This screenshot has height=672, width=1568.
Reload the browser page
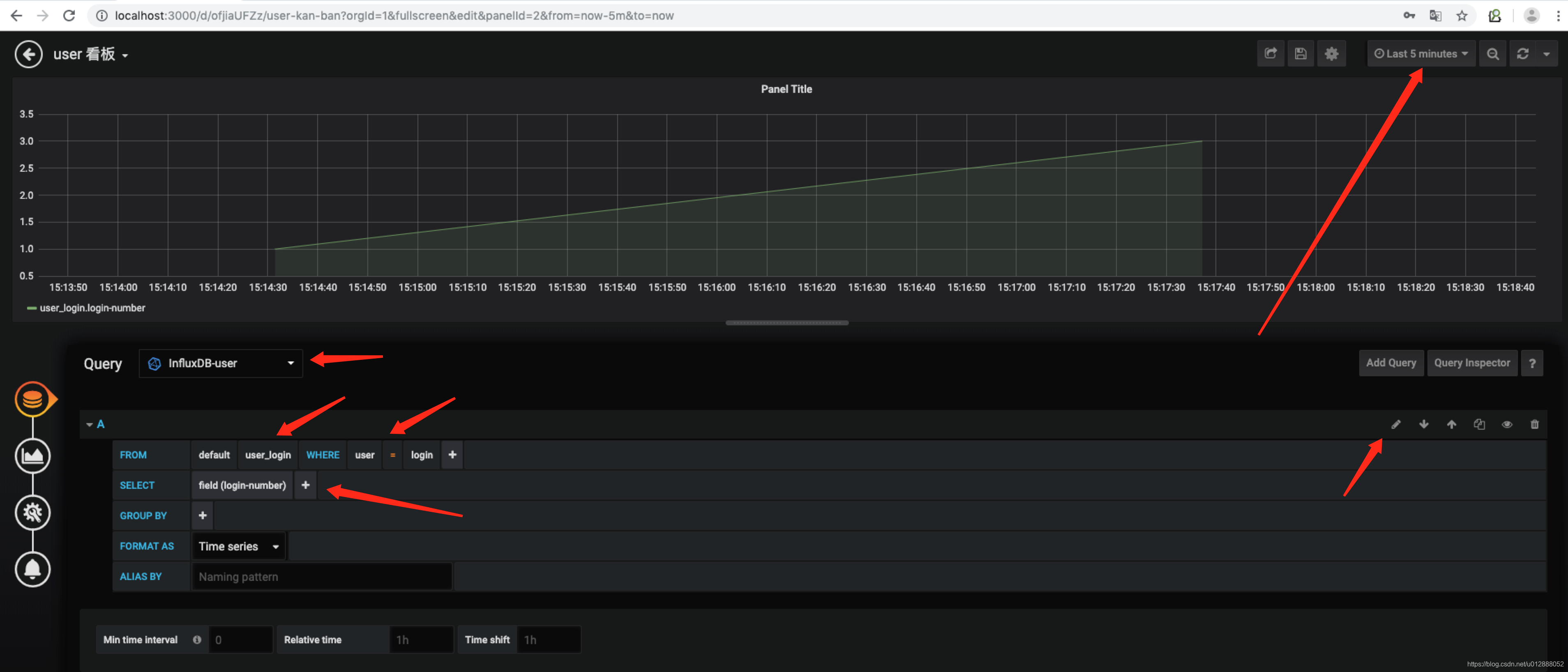click(69, 16)
